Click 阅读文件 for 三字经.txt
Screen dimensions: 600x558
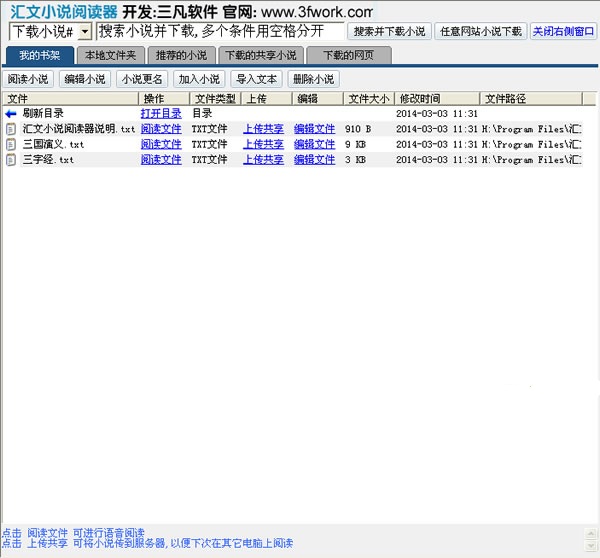coord(161,160)
